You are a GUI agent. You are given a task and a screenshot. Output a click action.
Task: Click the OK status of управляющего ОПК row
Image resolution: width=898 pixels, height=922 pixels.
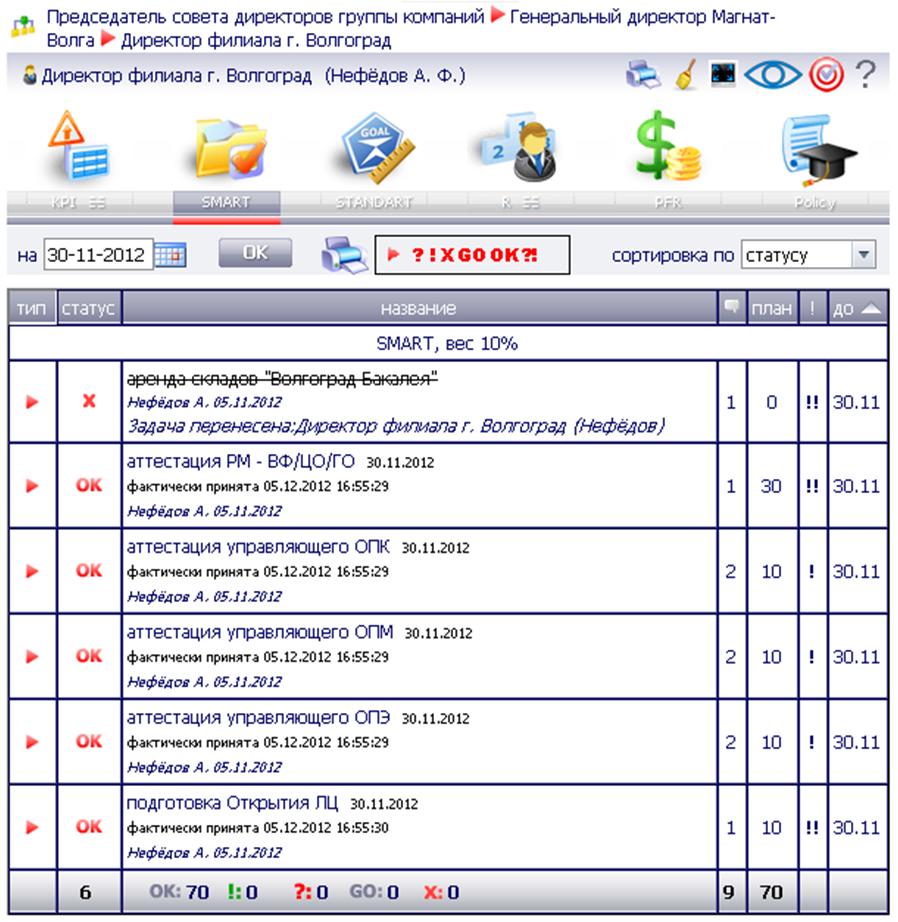click(x=89, y=571)
